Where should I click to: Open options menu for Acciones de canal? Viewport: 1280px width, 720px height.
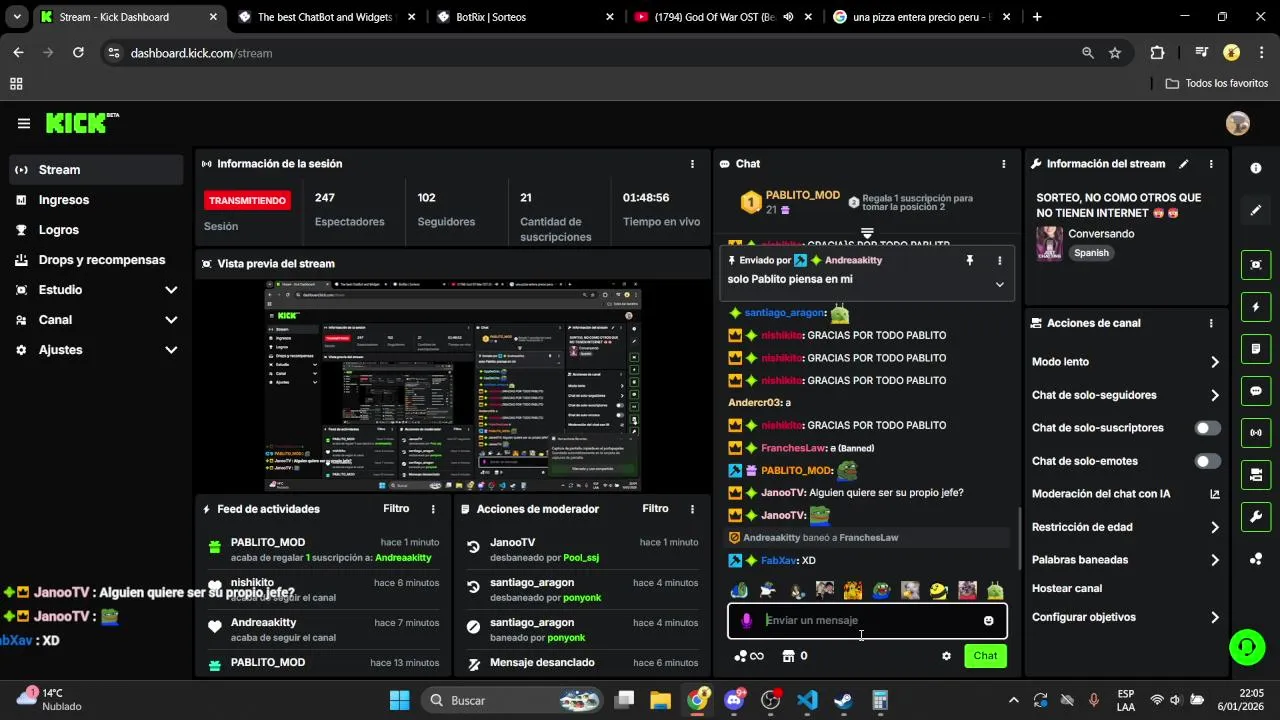click(1211, 323)
